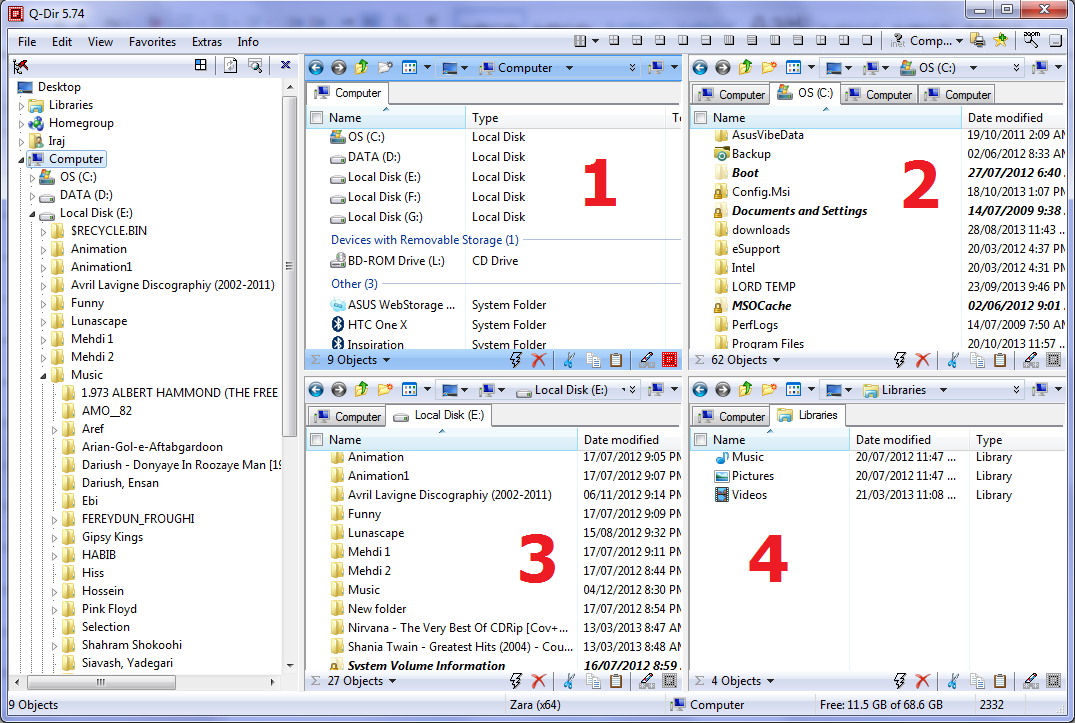Open the tree panel search magnifier
Screen dimensions: 1075x723
pos(255,65)
